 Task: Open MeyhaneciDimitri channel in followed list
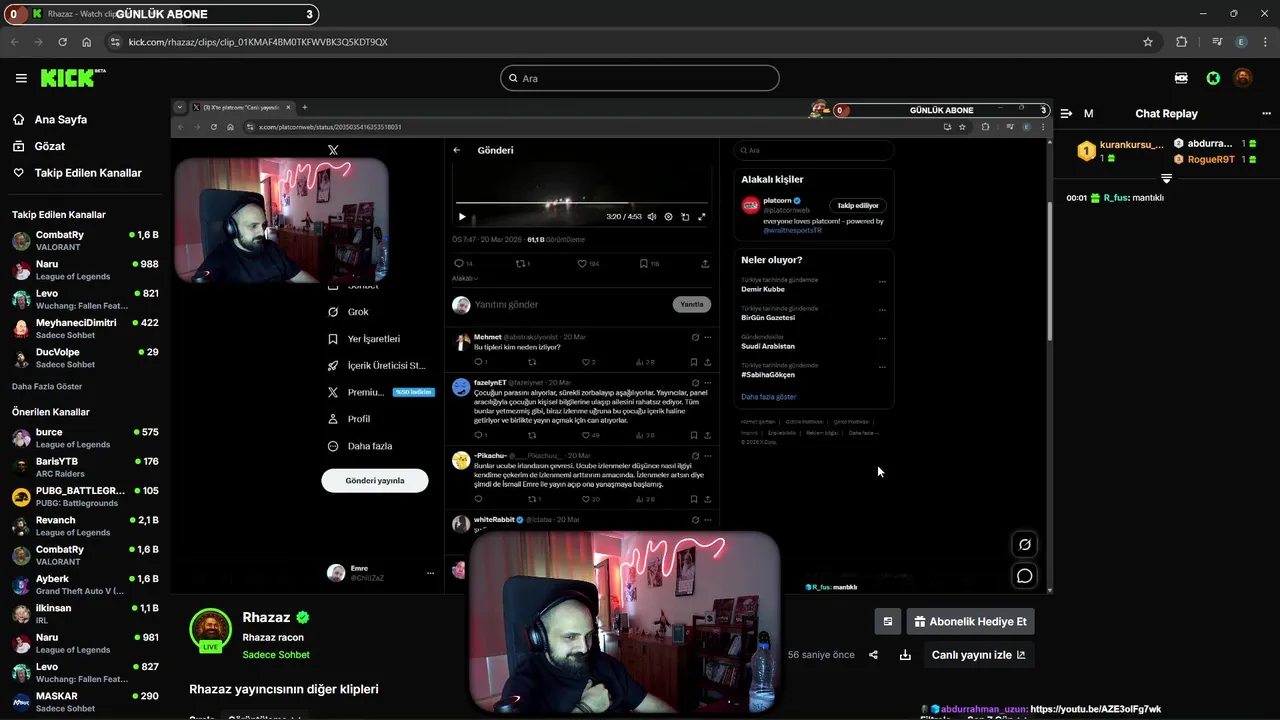tap(85, 328)
